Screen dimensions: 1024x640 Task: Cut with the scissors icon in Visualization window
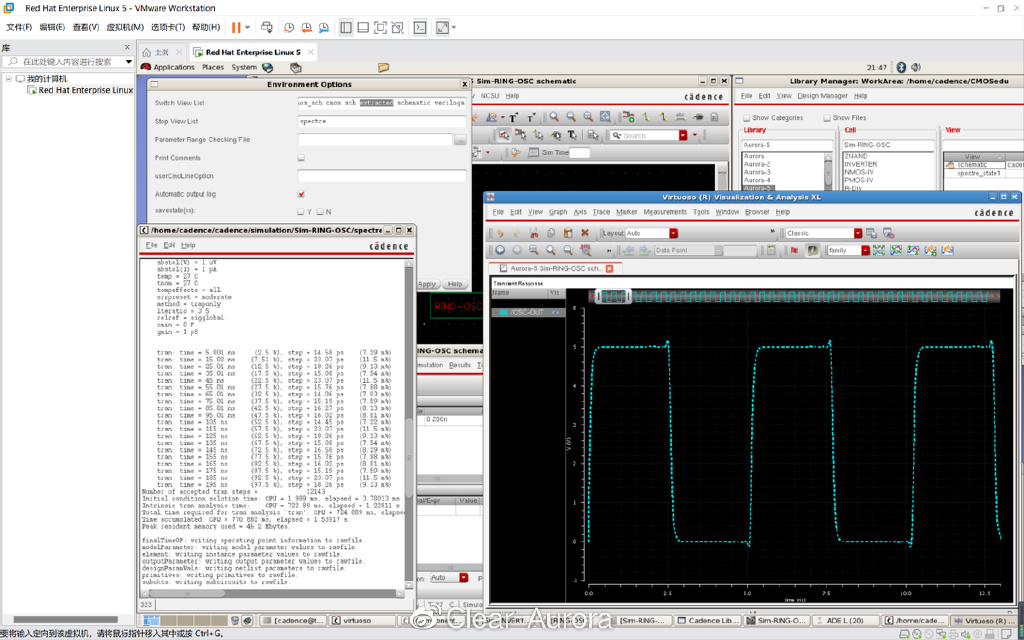pyautogui.click(x=534, y=233)
